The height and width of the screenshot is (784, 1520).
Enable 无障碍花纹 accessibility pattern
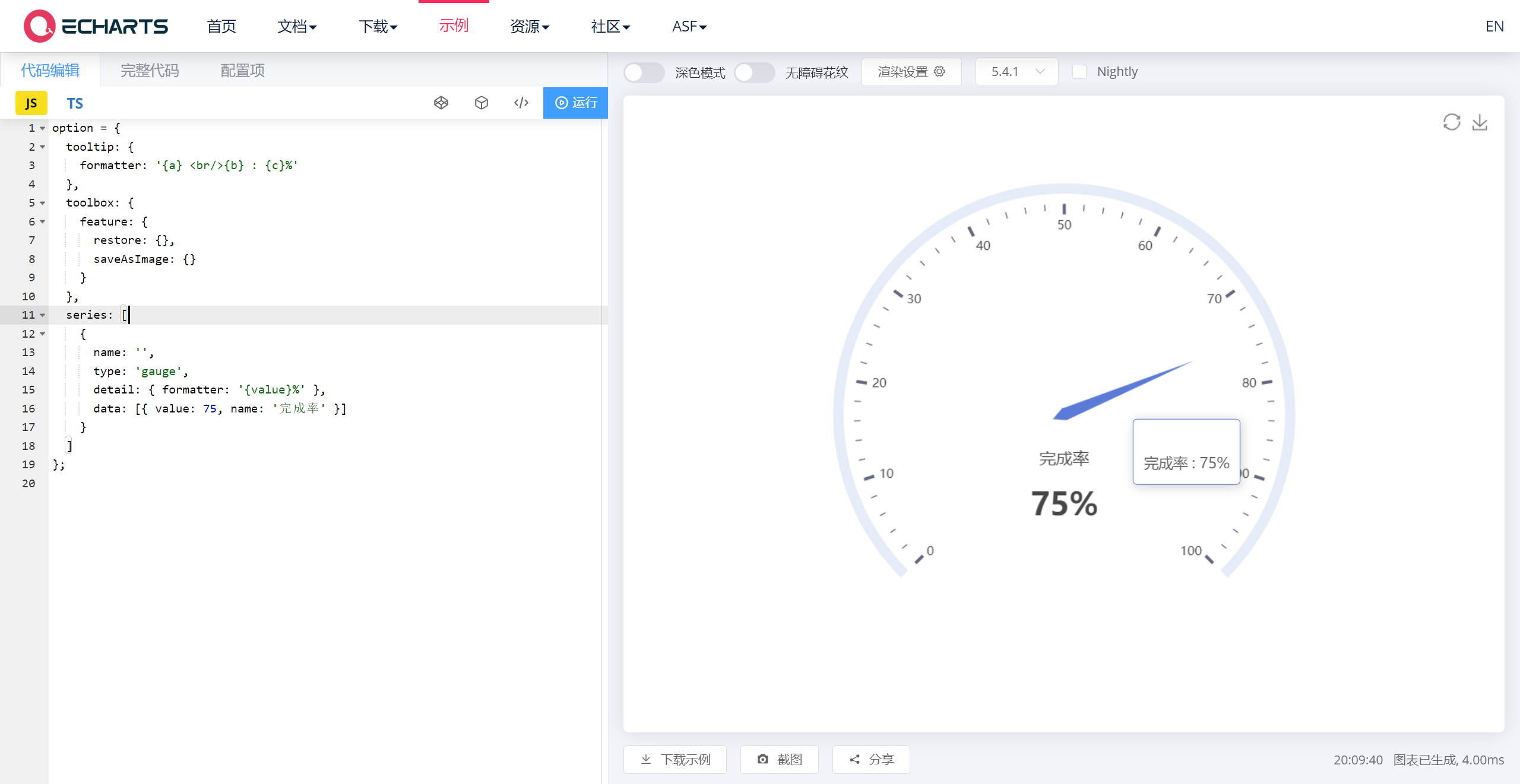(754, 72)
